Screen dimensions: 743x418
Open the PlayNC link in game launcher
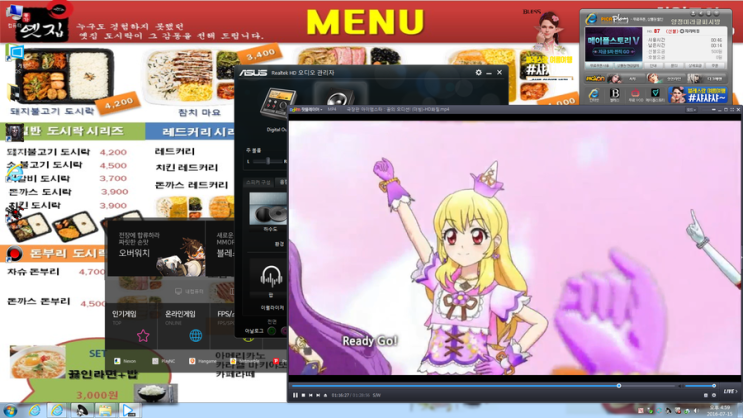click(x=163, y=361)
